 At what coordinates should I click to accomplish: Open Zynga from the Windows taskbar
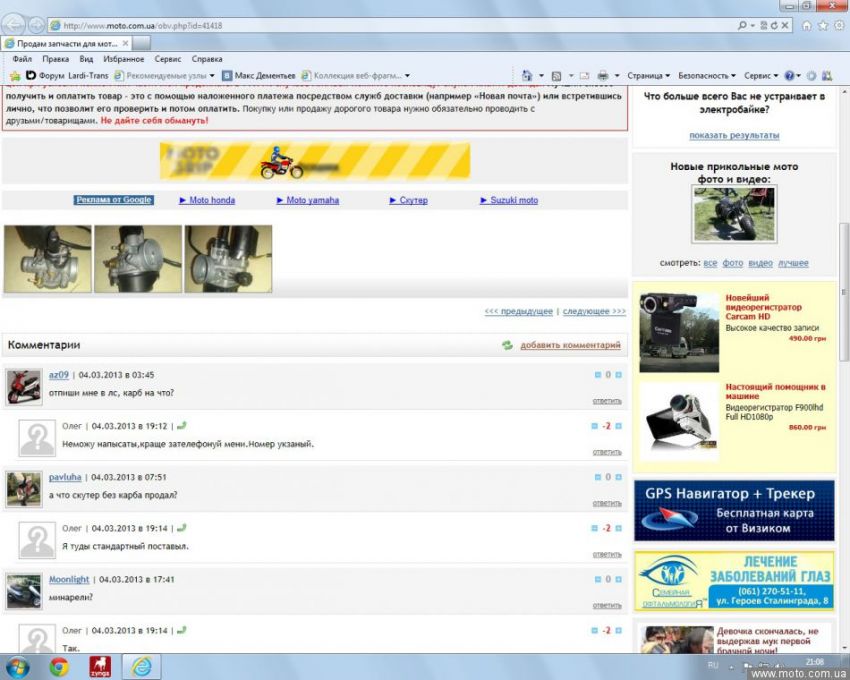coord(100,666)
